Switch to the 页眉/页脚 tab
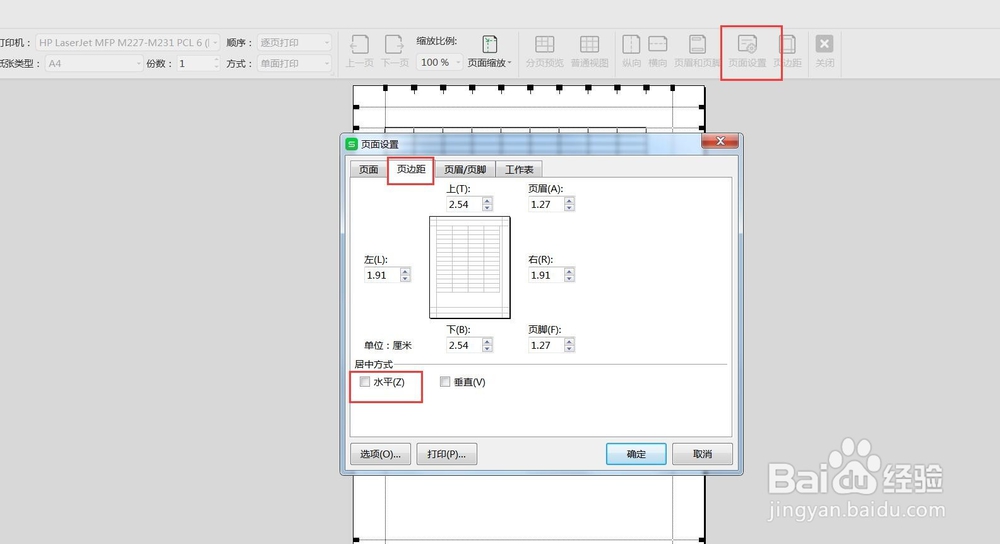Viewport: 1000px width, 544px height. pos(465,170)
